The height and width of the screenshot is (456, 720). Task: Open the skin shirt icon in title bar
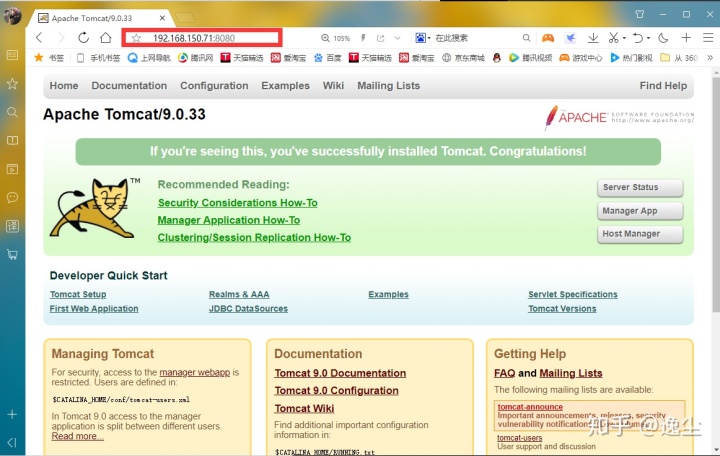coord(640,14)
